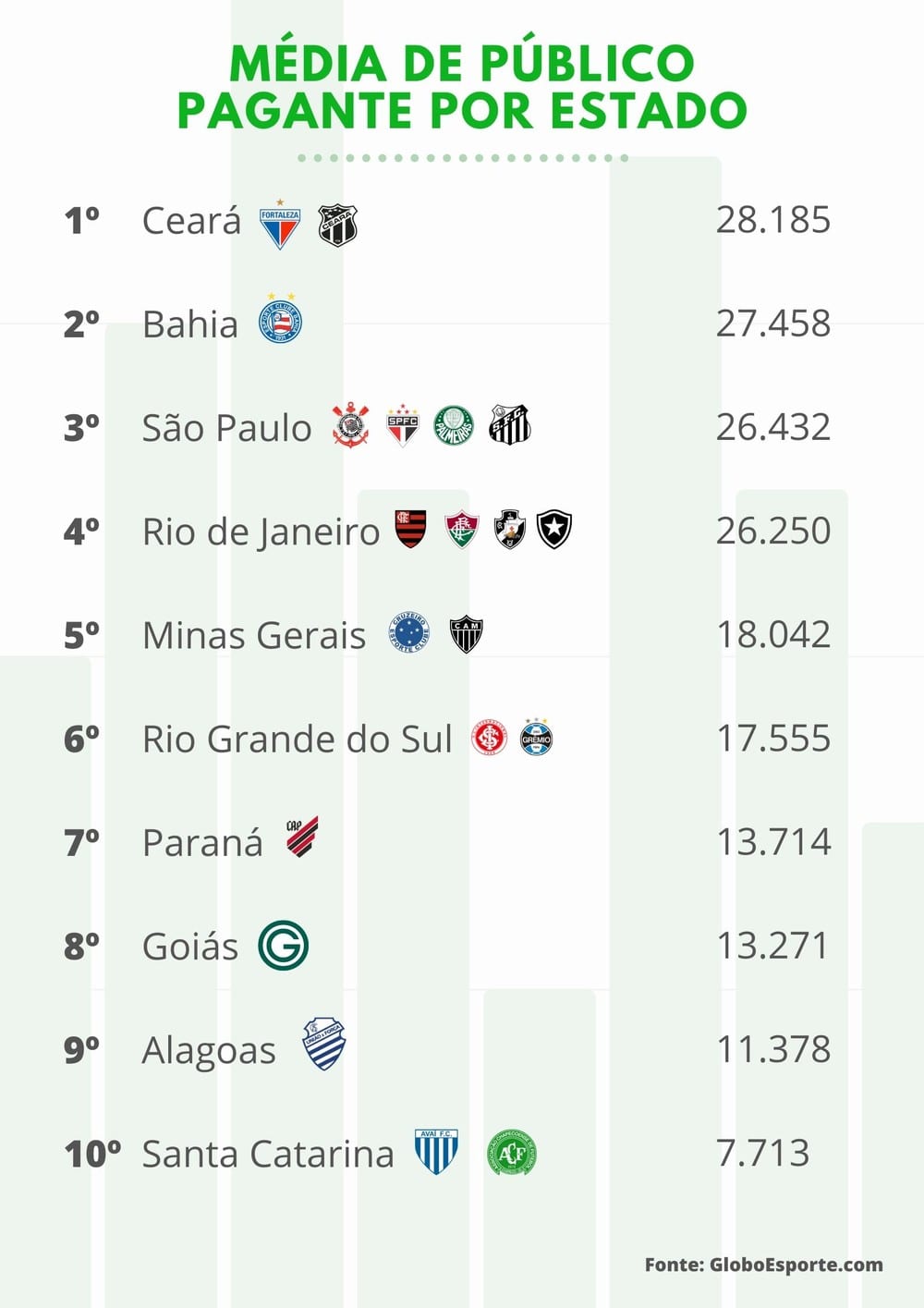924x1308 pixels.
Task: Click the Bahia club crest
Action: click(x=281, y=321)
